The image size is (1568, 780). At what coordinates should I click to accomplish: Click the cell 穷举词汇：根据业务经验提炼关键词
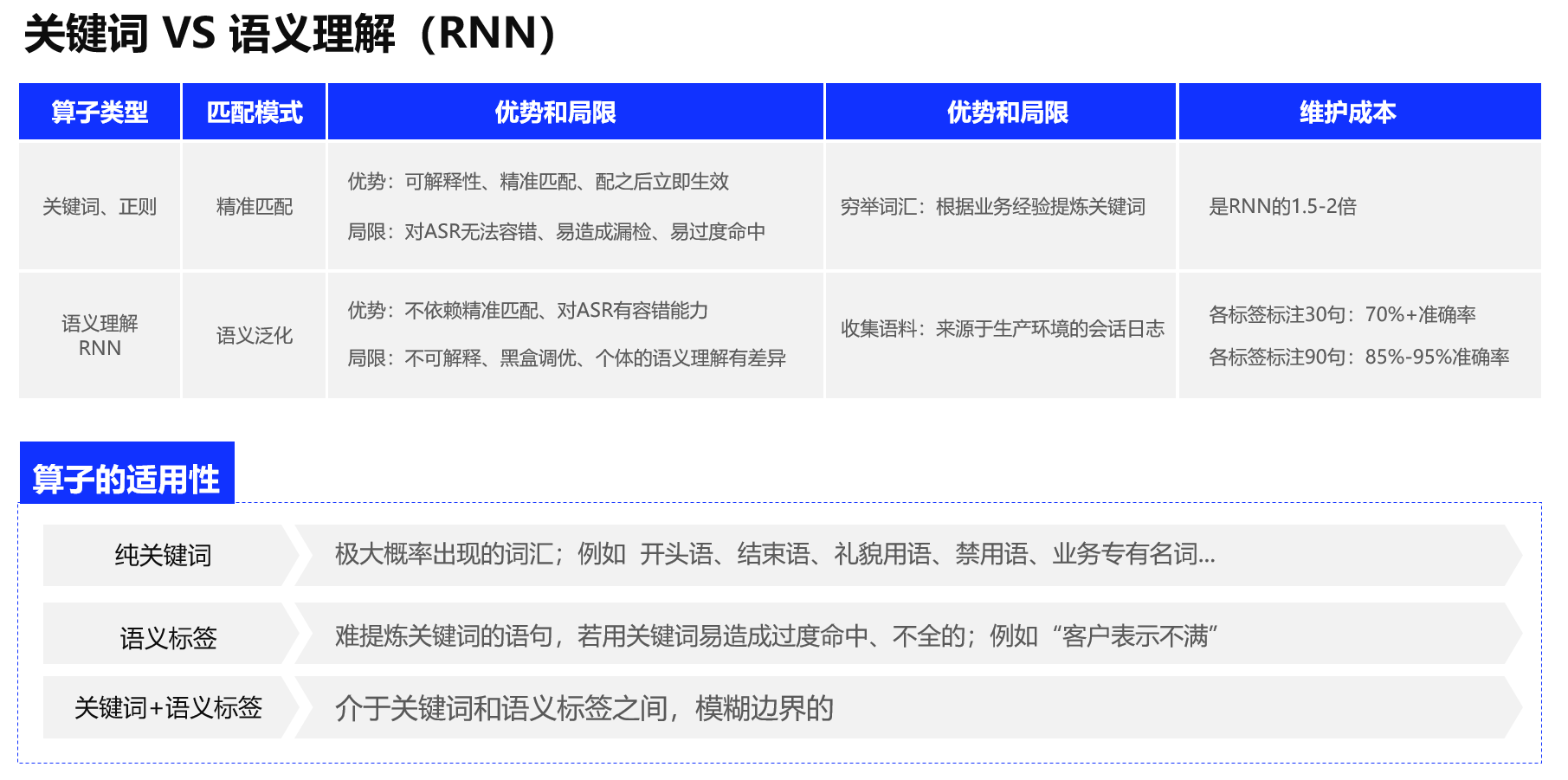(x=1000, y=206)
